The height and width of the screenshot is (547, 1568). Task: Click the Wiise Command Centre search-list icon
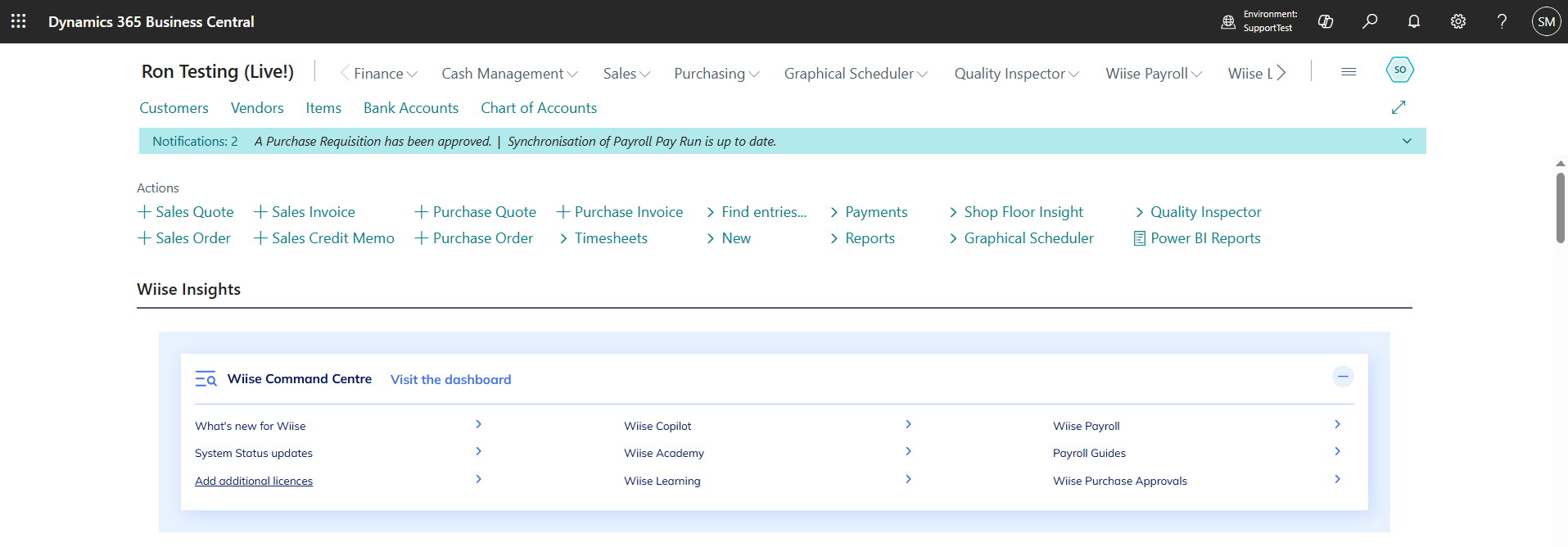pyautogui.click(x=206, y=379)
